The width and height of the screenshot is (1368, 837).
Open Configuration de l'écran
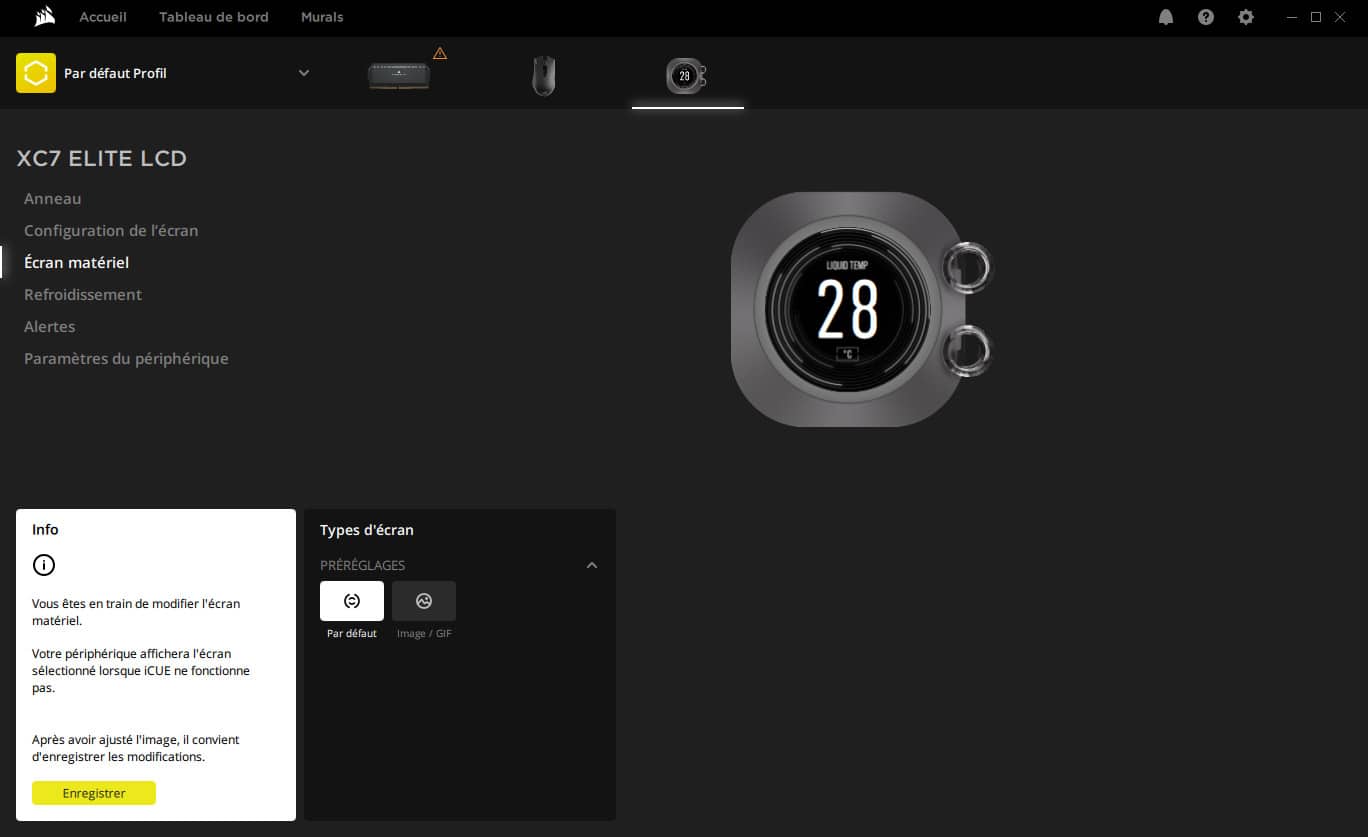point(111,231)
